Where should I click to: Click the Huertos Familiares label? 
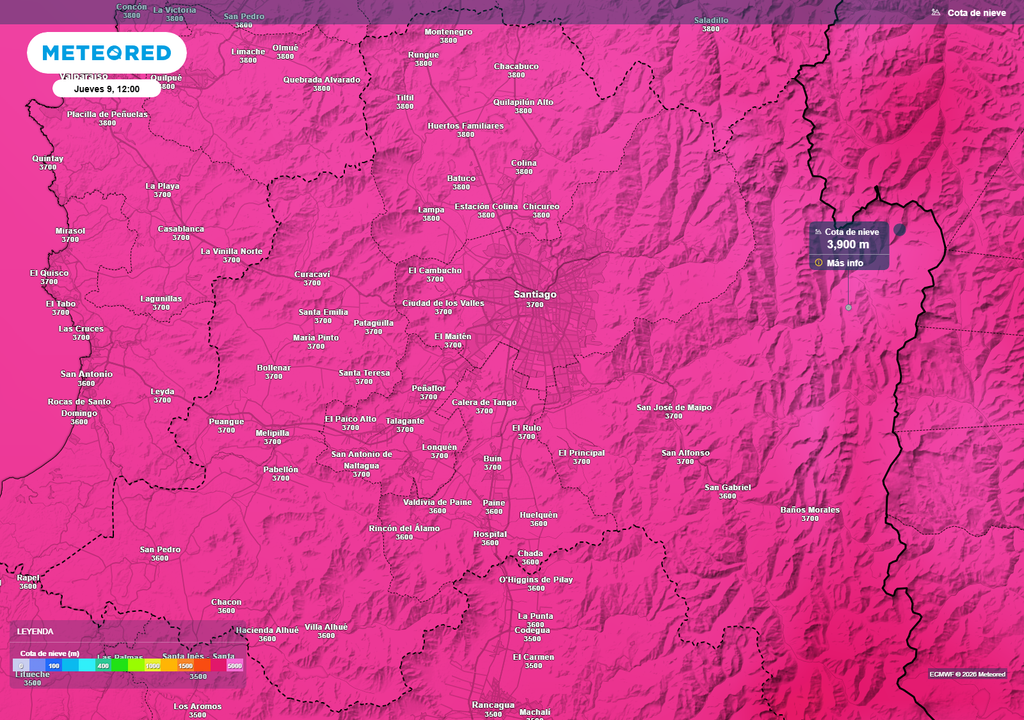pyautogui.click(x=466, y=126)
